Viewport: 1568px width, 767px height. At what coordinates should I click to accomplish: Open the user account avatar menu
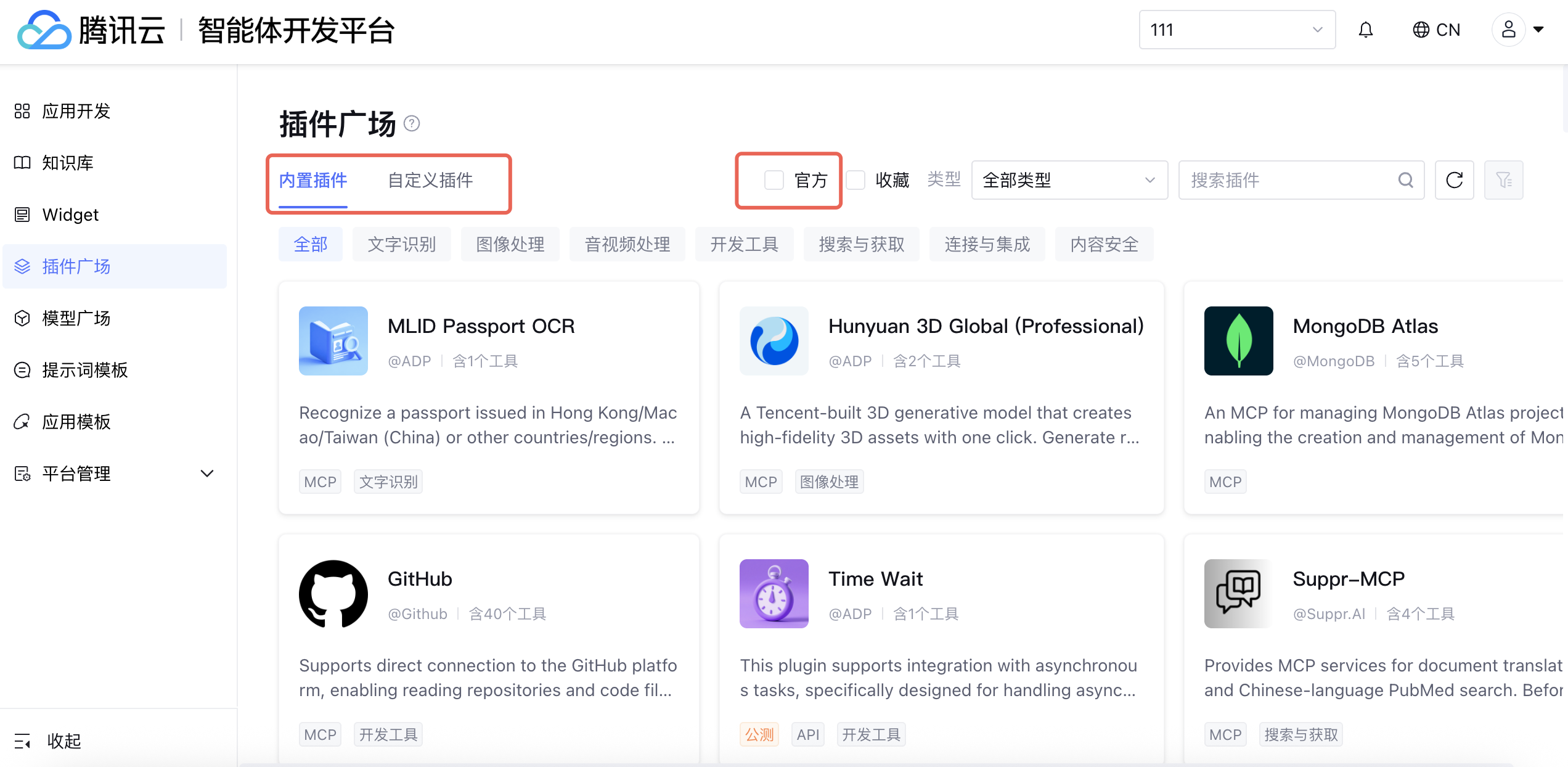(1508, 30)
